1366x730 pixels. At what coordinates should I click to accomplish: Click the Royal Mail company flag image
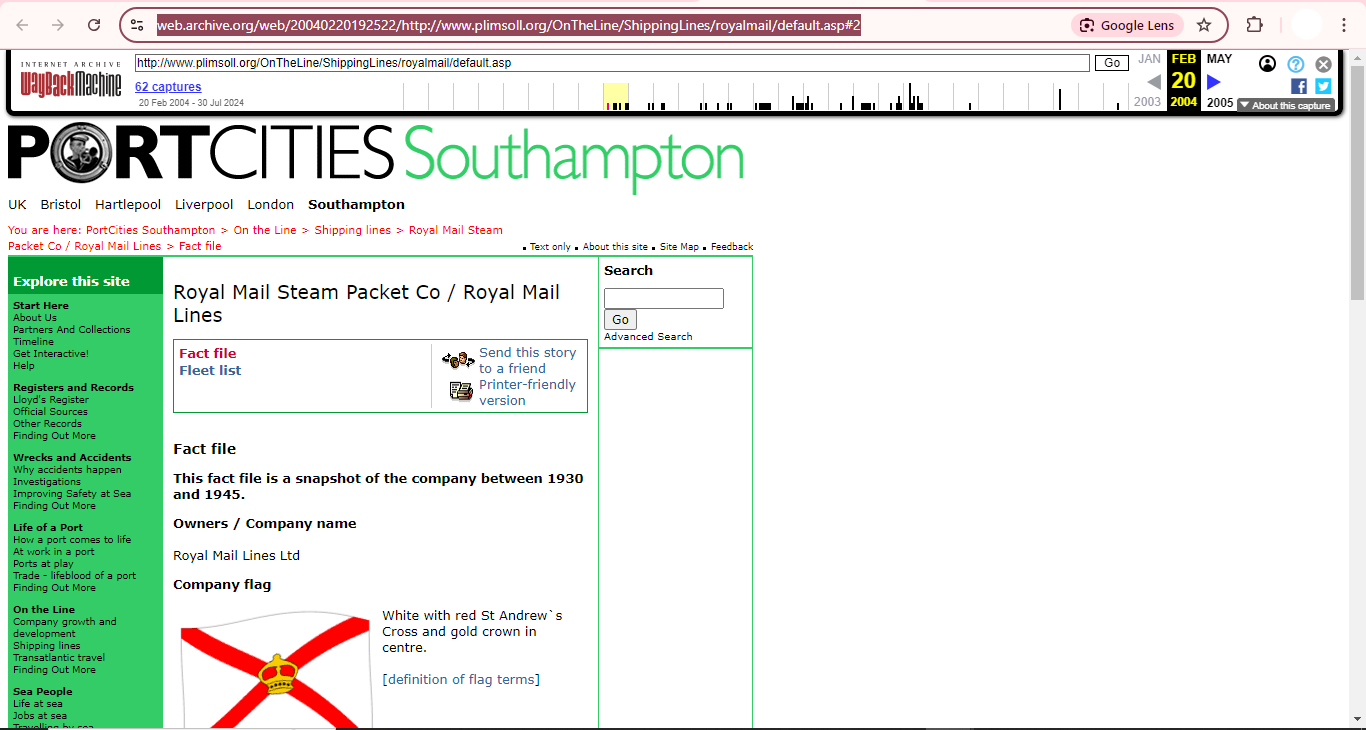[x=276, y=669]
